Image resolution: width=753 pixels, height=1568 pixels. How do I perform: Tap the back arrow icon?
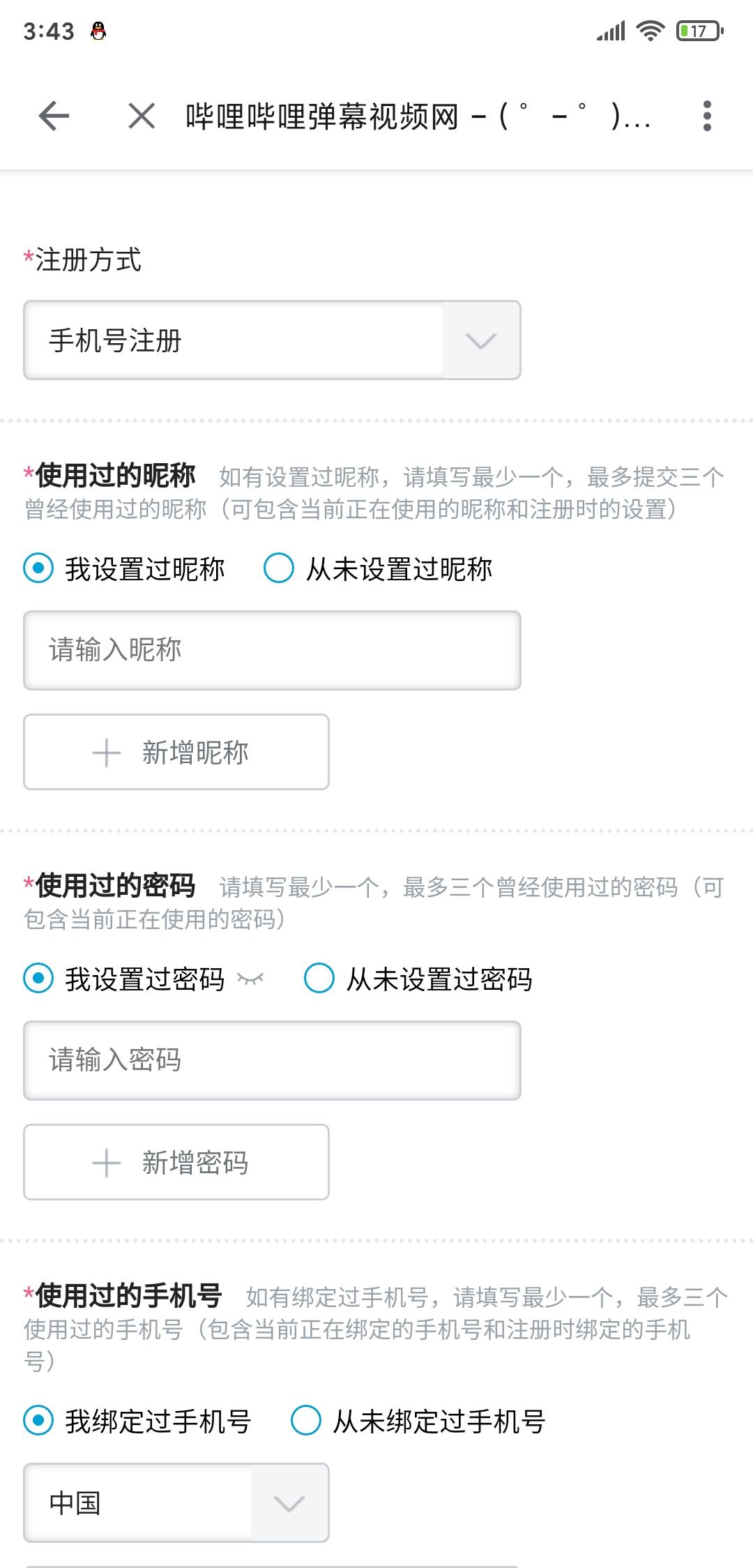(54, 116)
